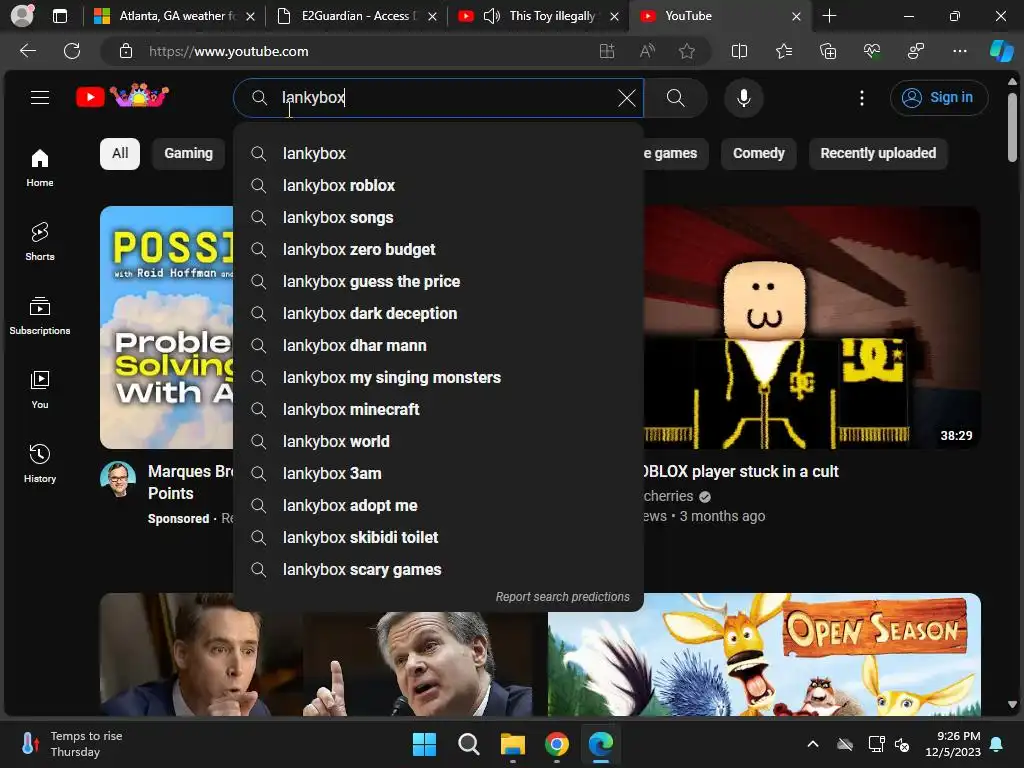This screenshot has width=1024, height=768.
Task: Start voice search with the microphone
Action: 743,98
